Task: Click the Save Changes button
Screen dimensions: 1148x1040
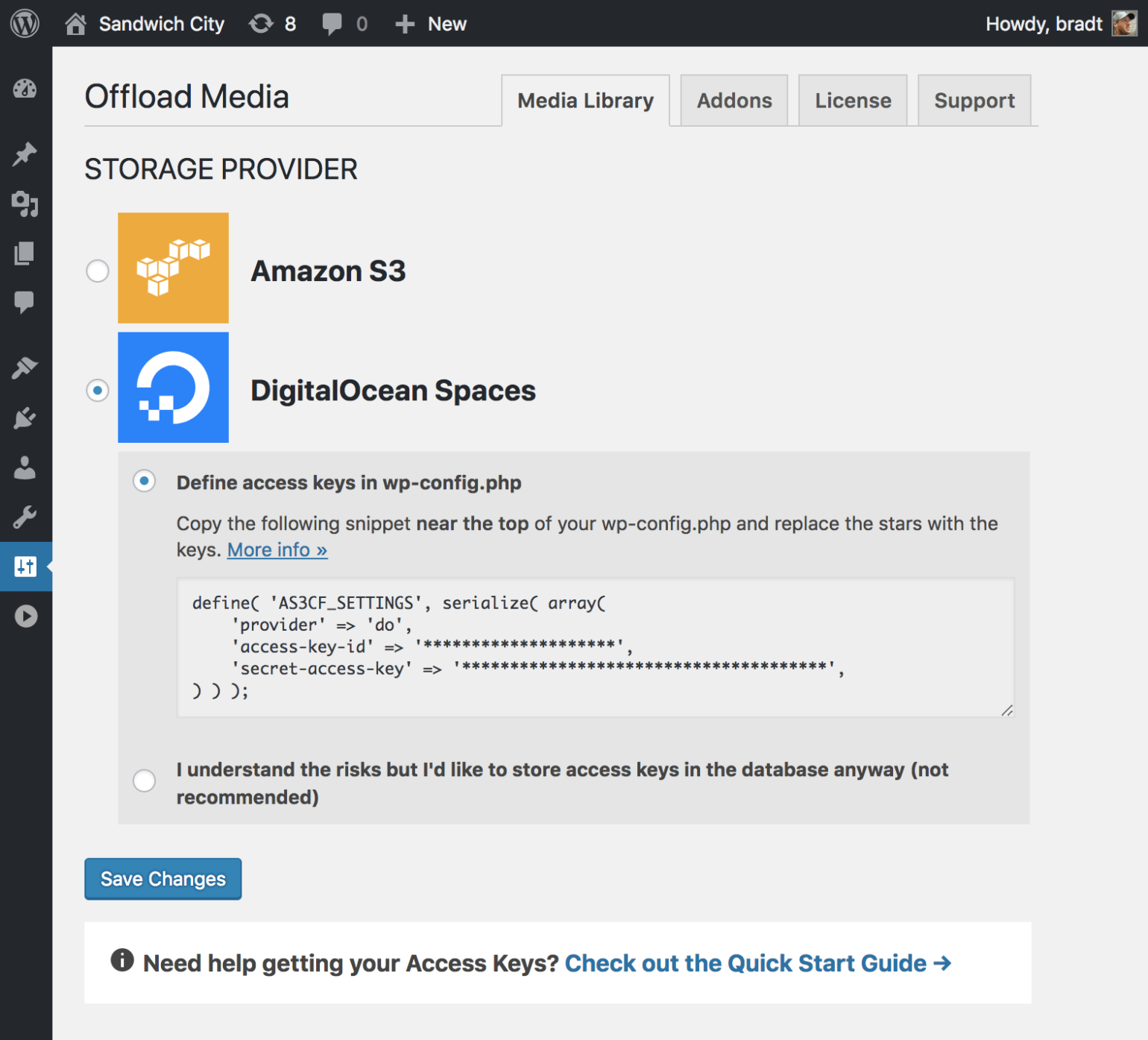Action: pos(163,879)
